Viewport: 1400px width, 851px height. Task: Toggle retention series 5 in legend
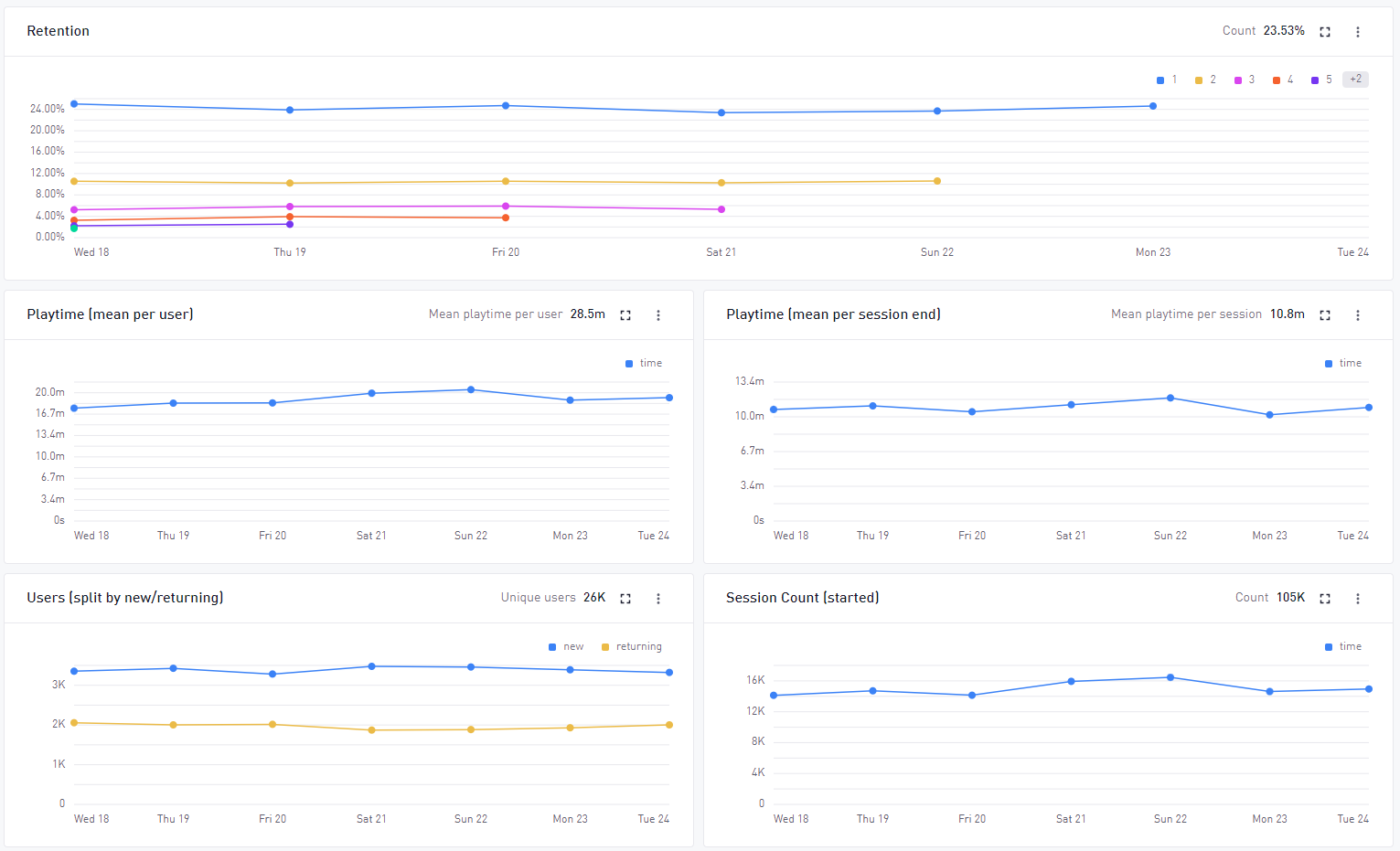coord(1321,80)
